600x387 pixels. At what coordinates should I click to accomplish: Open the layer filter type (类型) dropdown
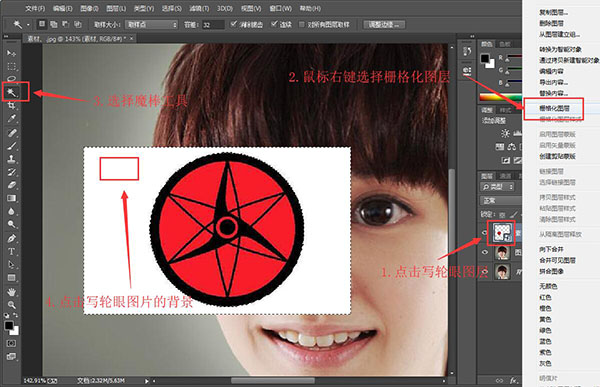pos(497,187)
